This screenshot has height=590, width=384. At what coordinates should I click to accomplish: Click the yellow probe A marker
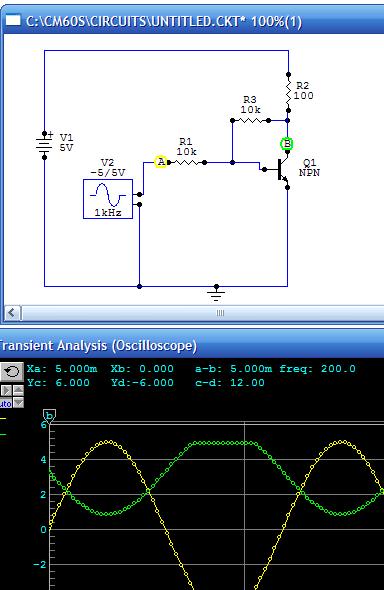pos(161,162)
